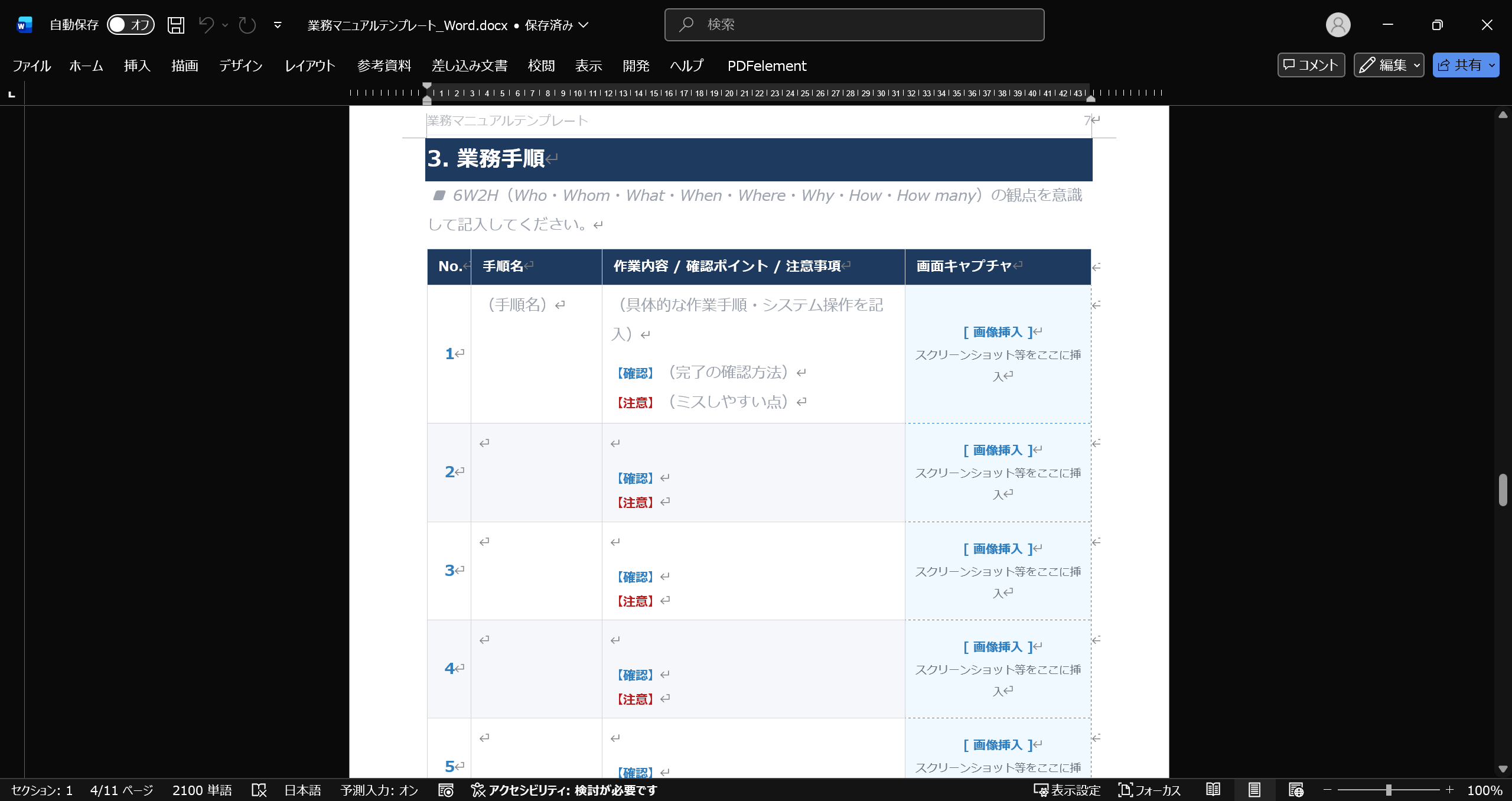This screenshot has height=801, width=1512.
Task: Click the Redo icon
Action: [247, 25]
